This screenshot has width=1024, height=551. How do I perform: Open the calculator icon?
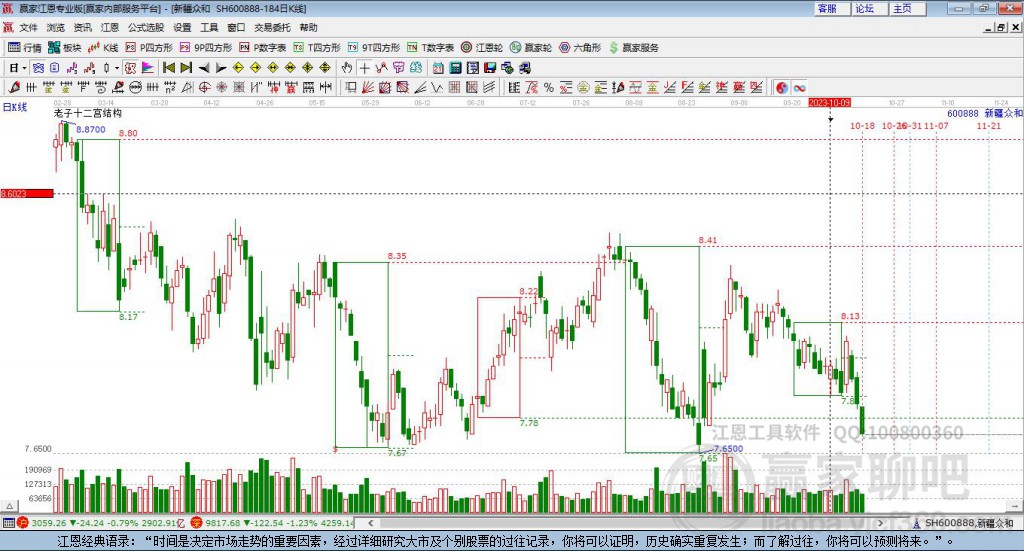pyautogui.click(x=455, y=68)
